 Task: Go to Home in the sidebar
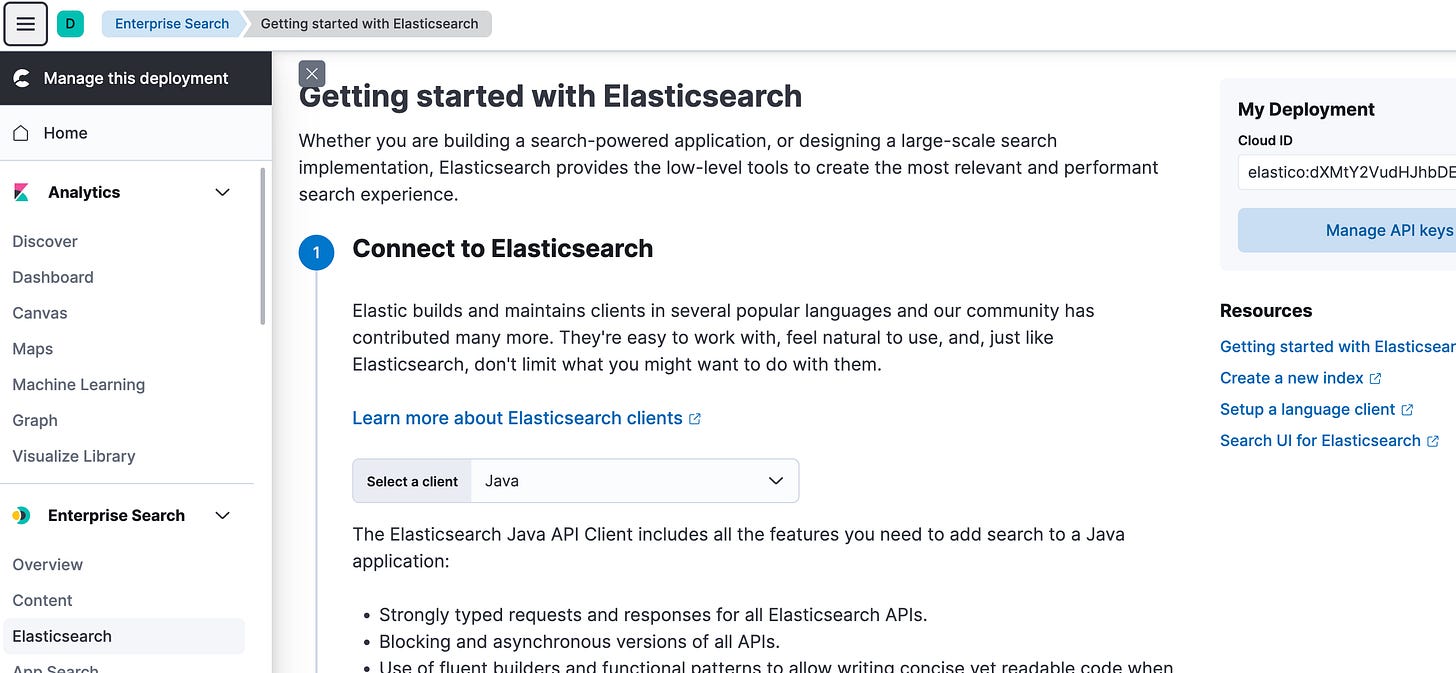point(65,133)
